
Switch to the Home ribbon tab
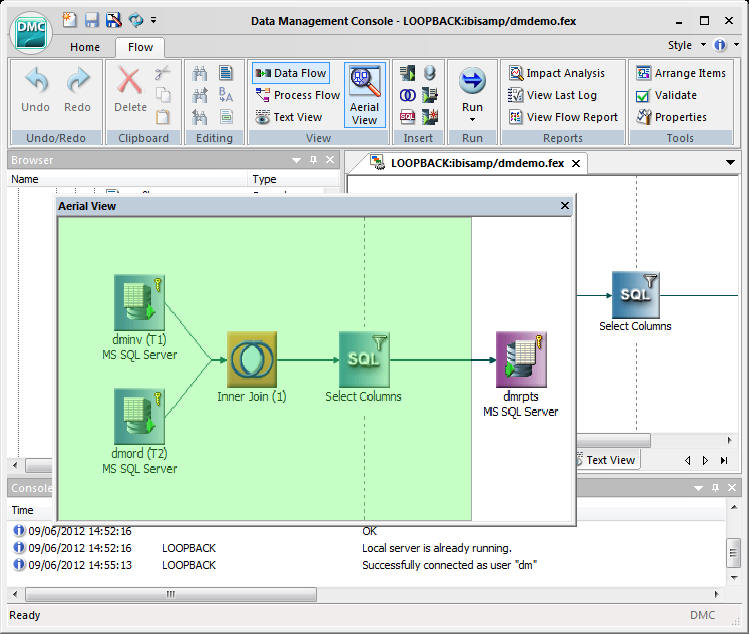click(85, 47)
